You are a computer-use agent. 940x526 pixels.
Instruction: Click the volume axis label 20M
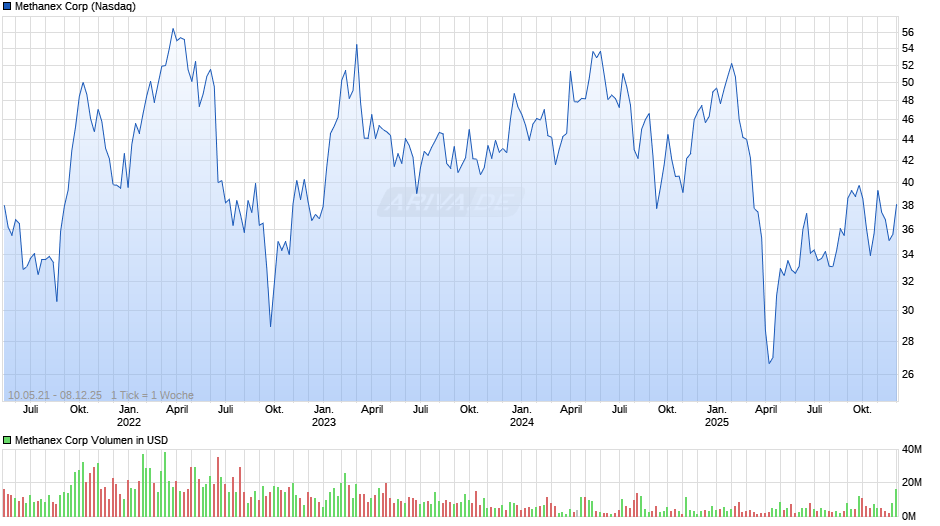(x=911, y=483)
